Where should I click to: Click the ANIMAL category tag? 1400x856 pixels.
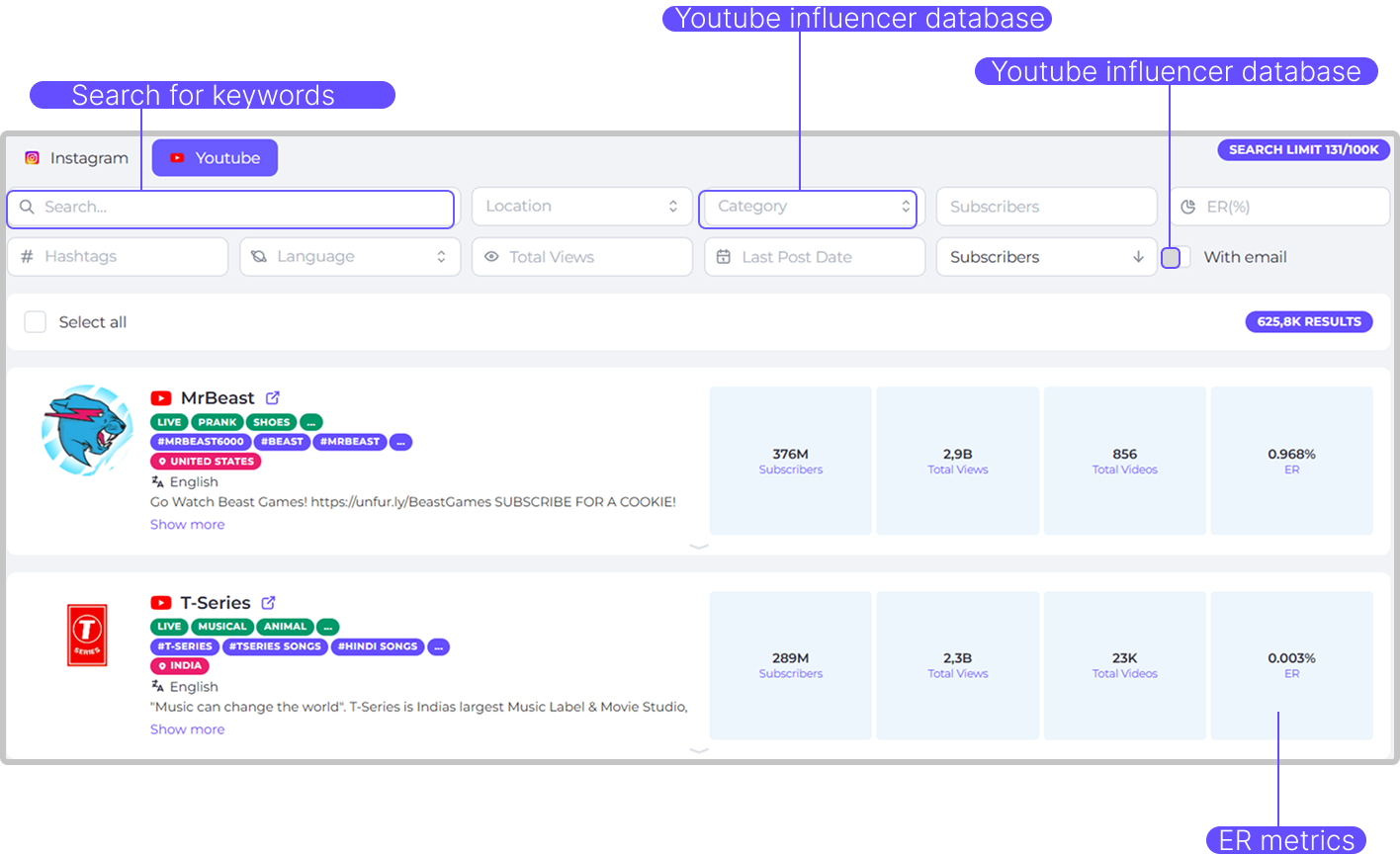[x=286, y=627]
